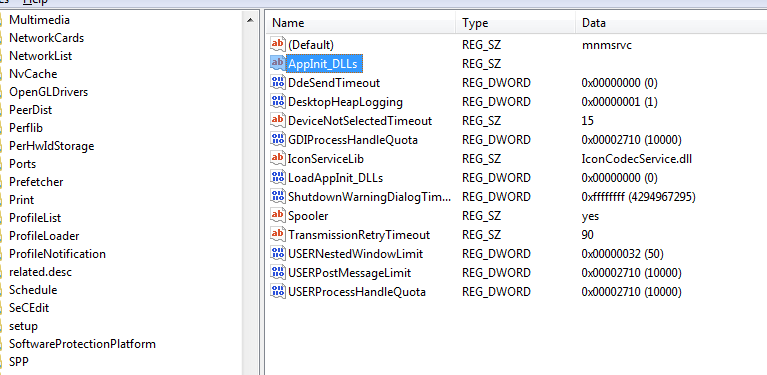Image resolution: width=767 pixels, height=375 pixels.
Task: Select the Ports registry key
Action: pos(23,164)
